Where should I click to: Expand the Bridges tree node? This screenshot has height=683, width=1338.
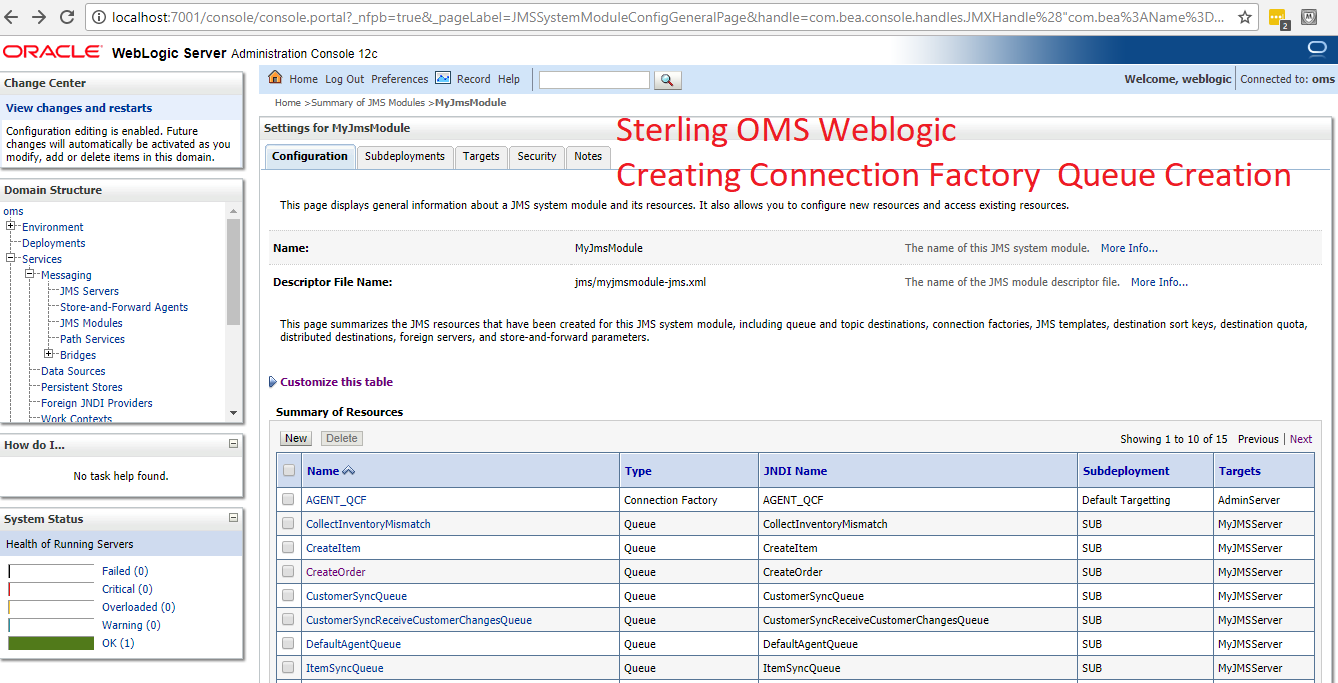pyautogui.click(x=49, y=354)
